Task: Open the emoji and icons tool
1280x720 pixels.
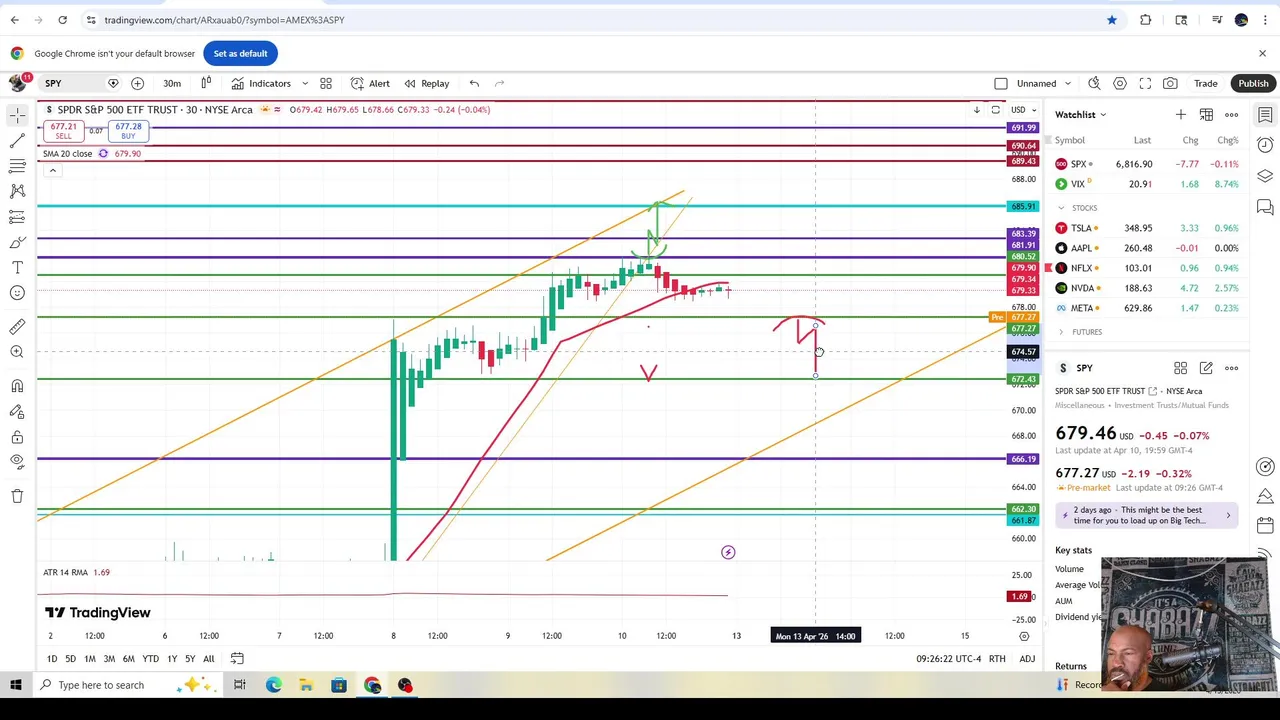Action: click(x=17, y=293)
